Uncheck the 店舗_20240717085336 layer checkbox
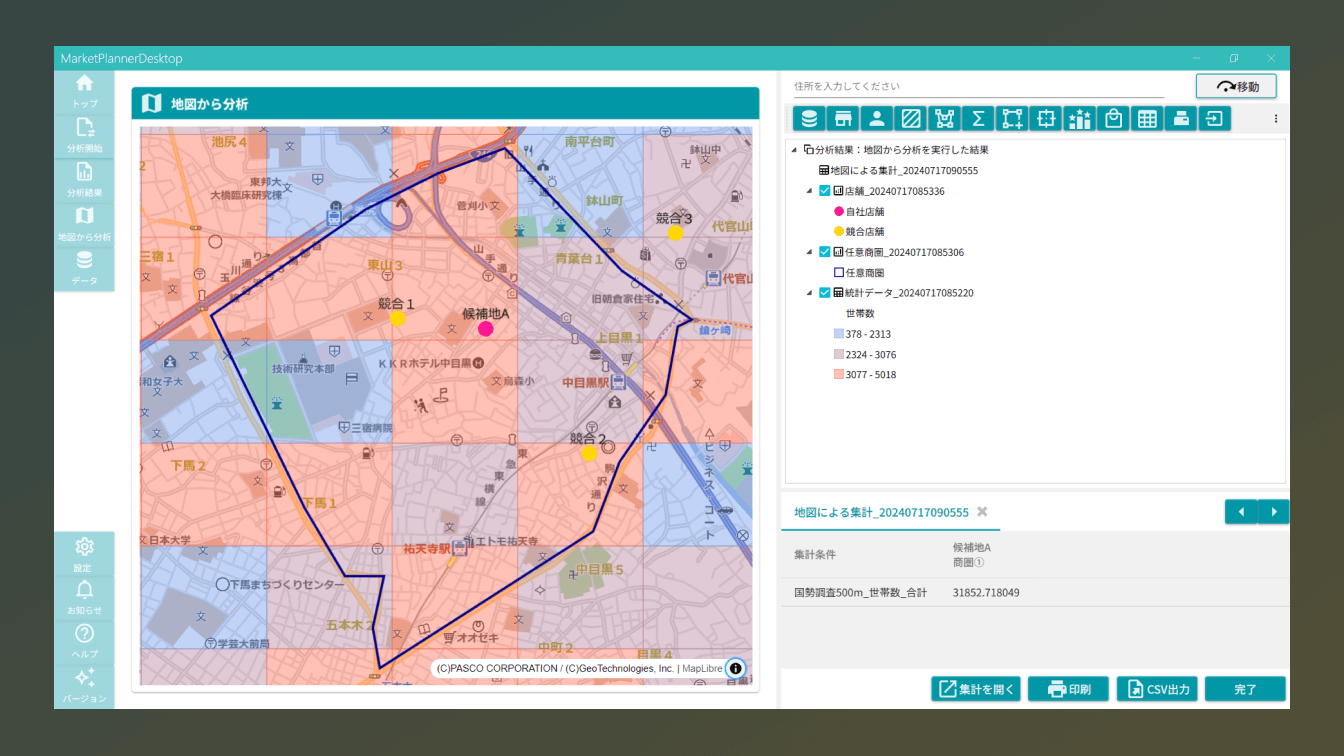The height and width of the screenshot is (756, 1344). pyautogui.click(x=825, y=191)
